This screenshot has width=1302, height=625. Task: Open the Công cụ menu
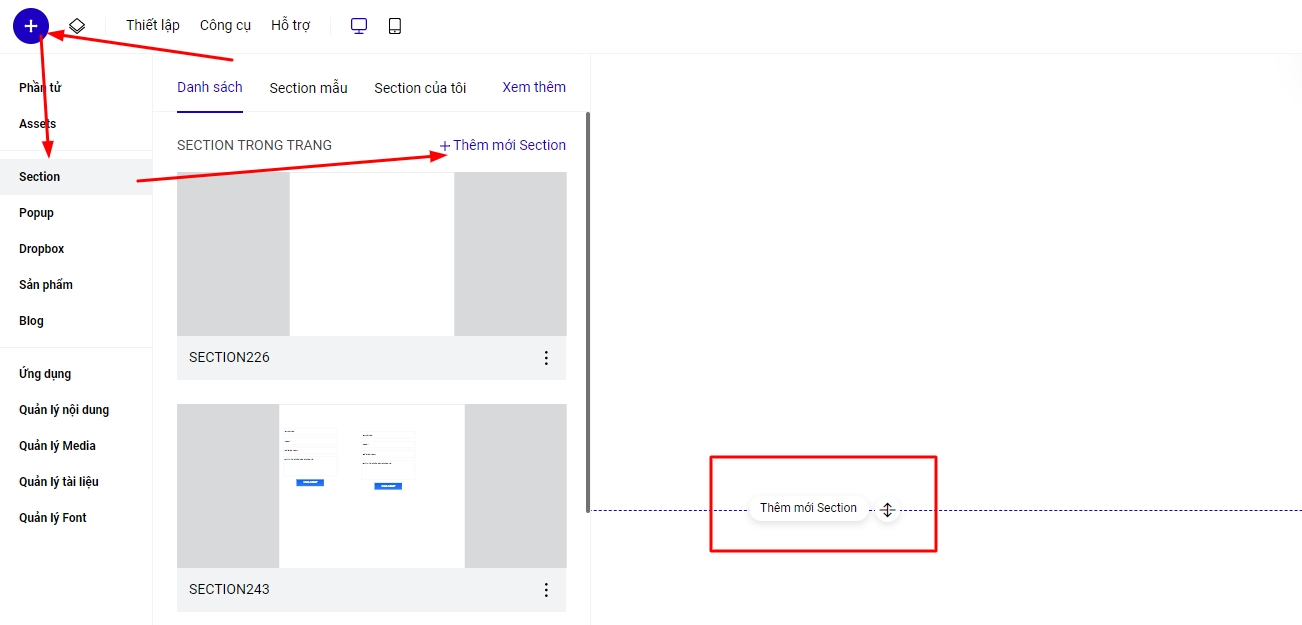tap(225, 26)
